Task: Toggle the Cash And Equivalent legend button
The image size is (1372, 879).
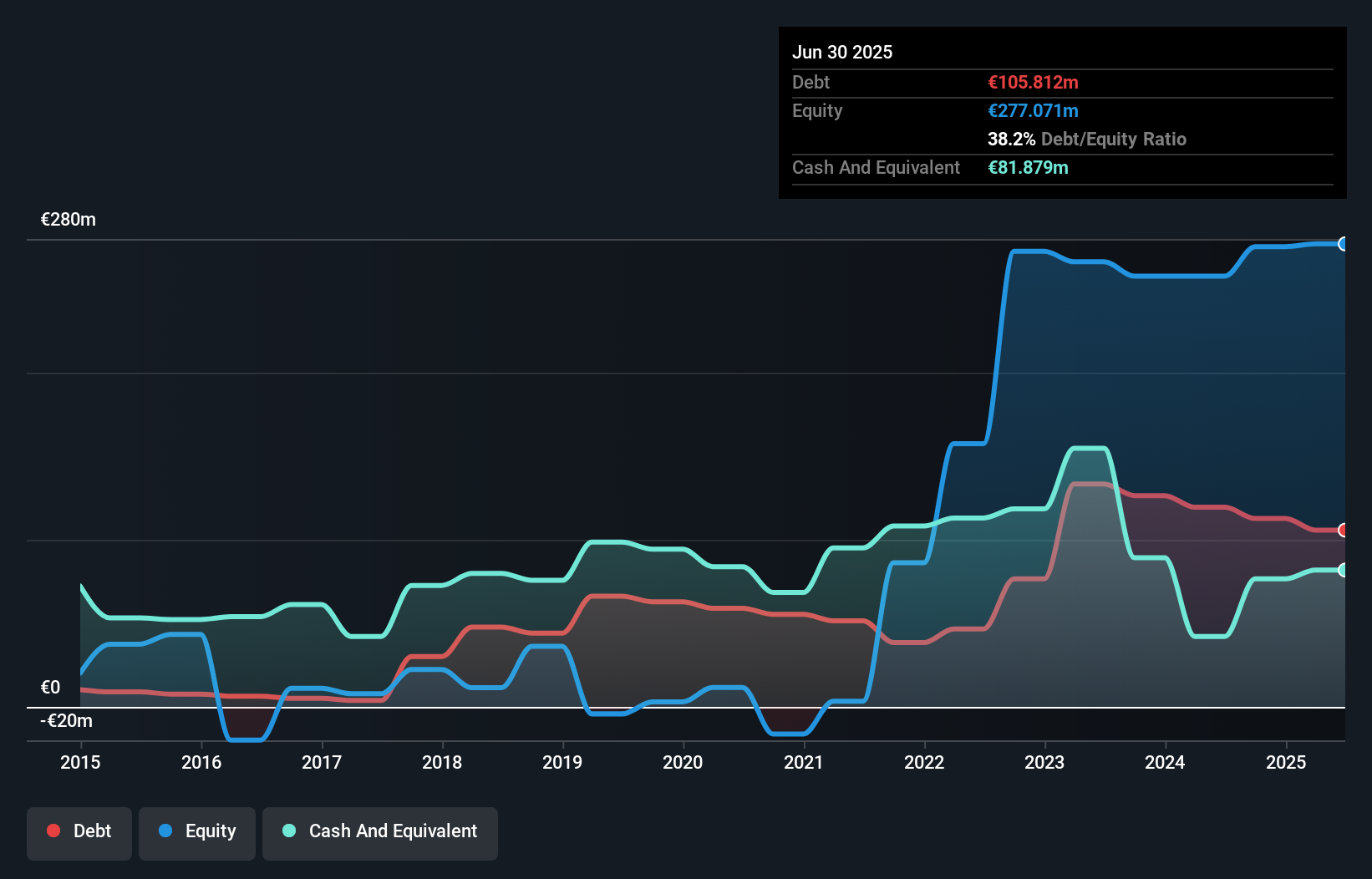Action: pos(380,833)
